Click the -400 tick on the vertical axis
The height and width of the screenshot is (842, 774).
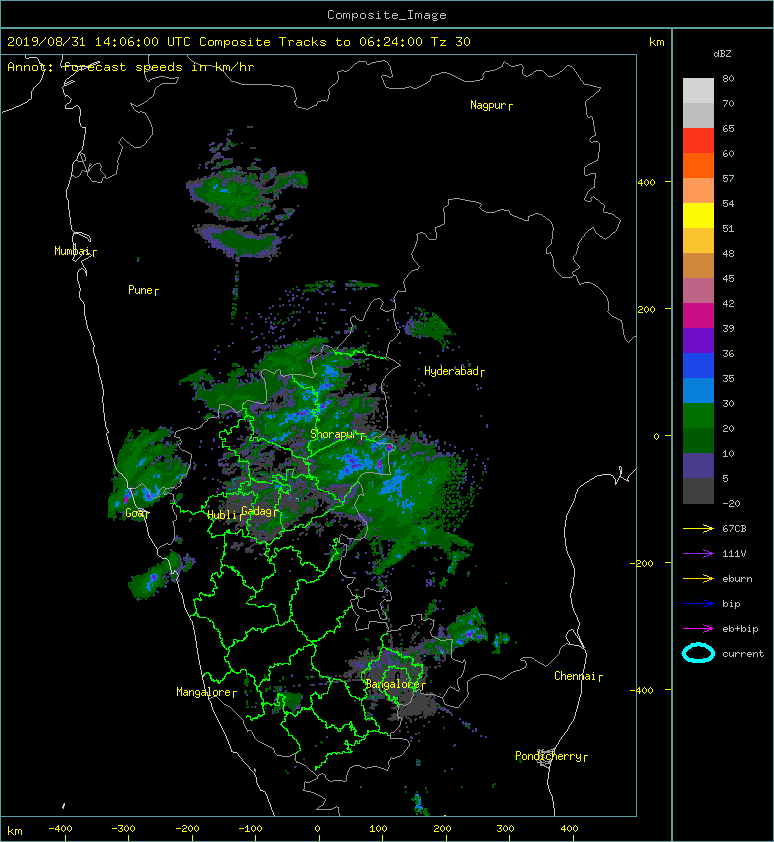[642, 690]
